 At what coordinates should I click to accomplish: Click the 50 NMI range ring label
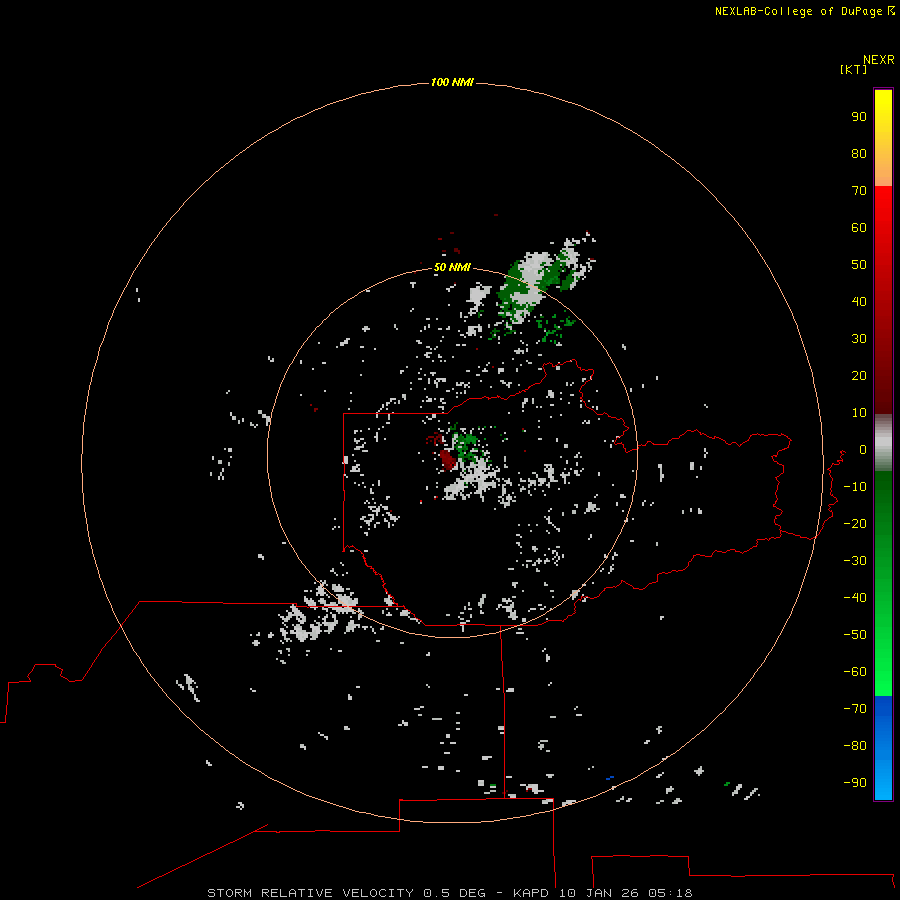452,267
